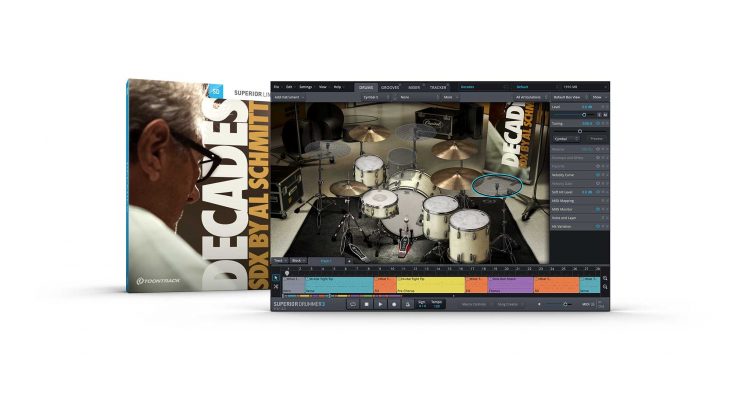Click the Preview button
735x400 pixels.
594,139
